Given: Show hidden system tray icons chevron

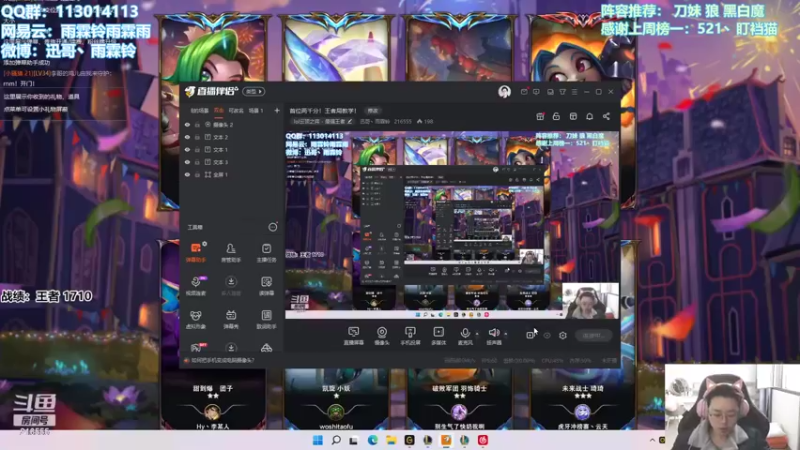Looking at the screenshot, I should (652, 440).
